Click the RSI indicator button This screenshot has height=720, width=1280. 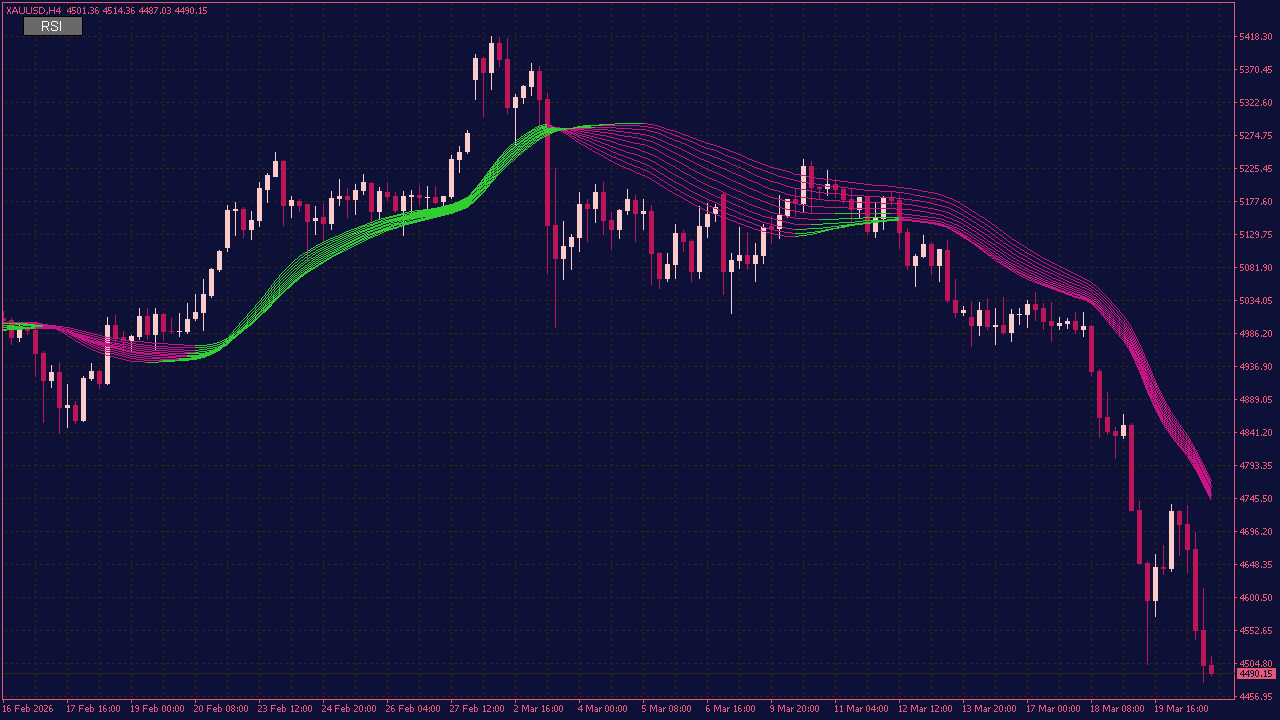click(x=51, y=26)
